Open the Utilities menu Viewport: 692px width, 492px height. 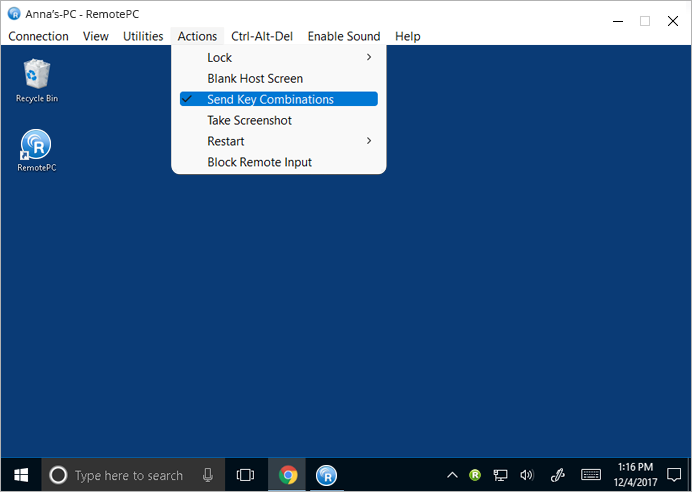143,36
